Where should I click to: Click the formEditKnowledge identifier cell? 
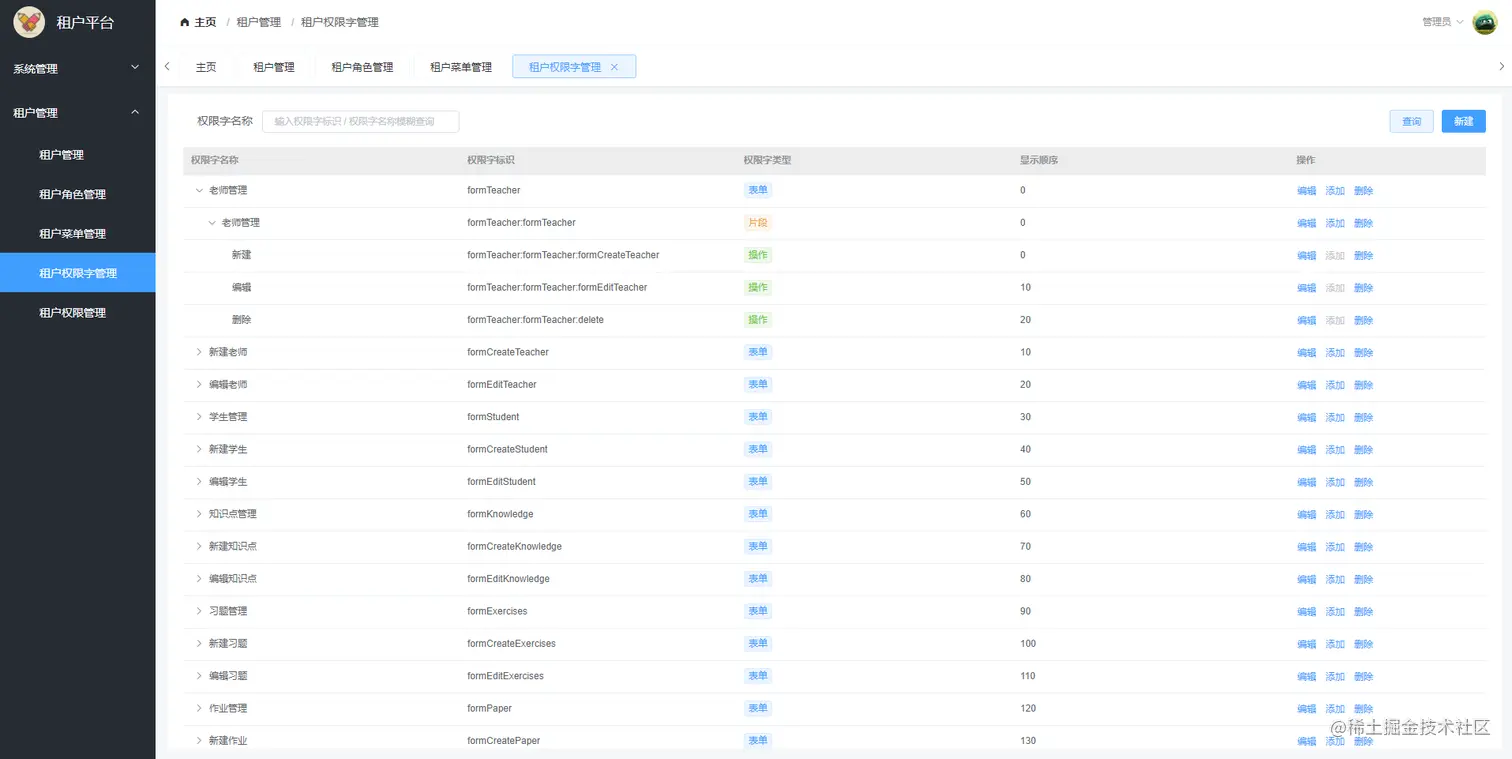(x=508, y=579)
